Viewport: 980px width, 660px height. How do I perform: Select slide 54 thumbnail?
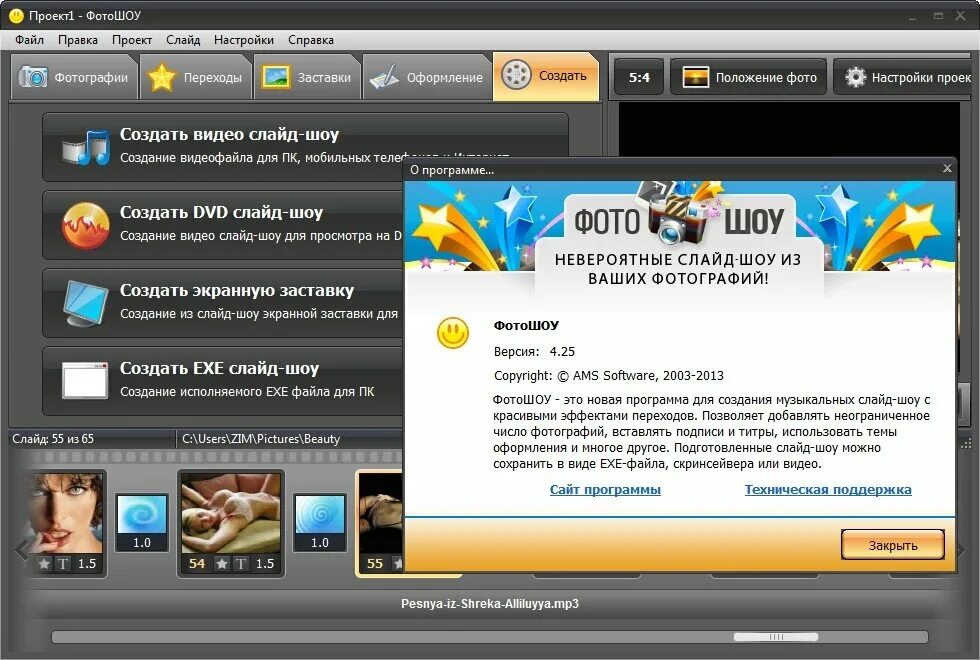tap(231, 512)
